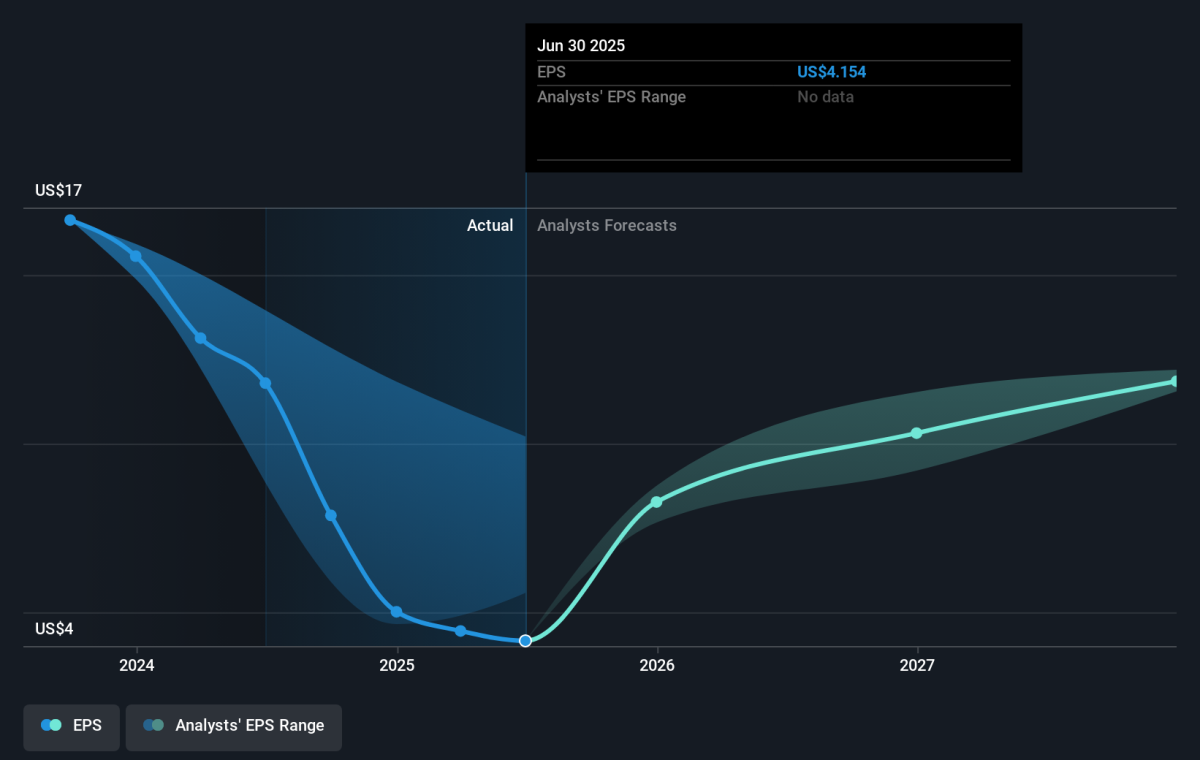1200x760 pixels.
Task: Click the 'Jun 30 2025' tooltip header
Action: (x=581, y=46)
